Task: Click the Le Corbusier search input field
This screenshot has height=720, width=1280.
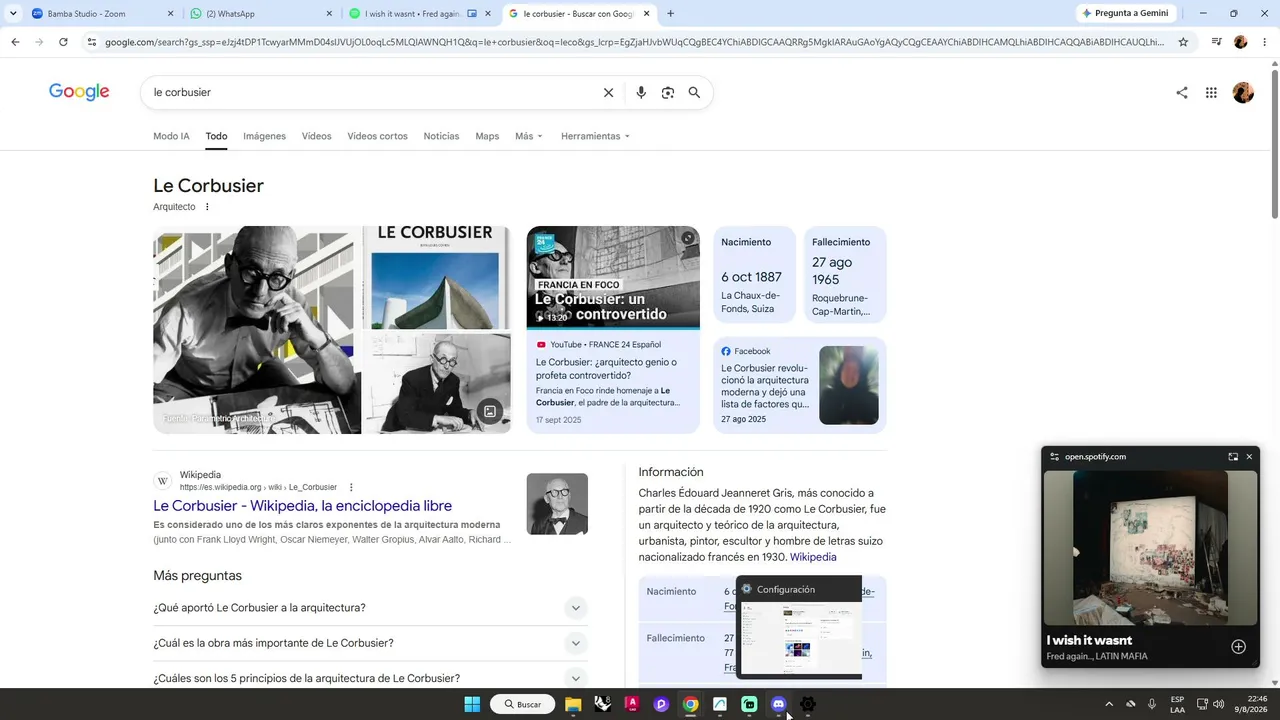Action: (370, 93)
